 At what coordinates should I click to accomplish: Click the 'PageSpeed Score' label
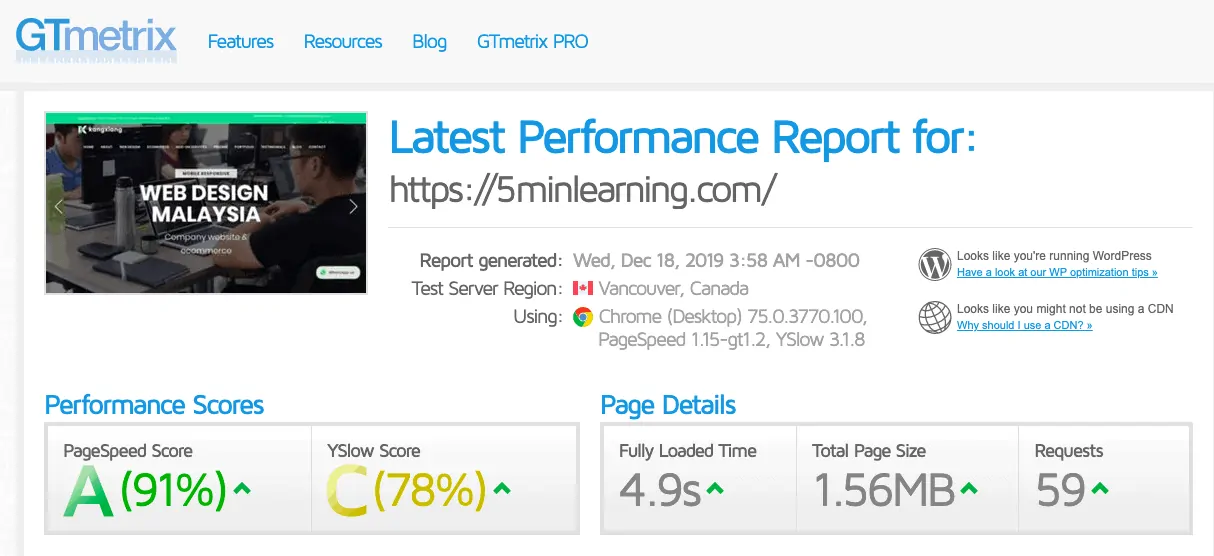(x=128, y=451)
